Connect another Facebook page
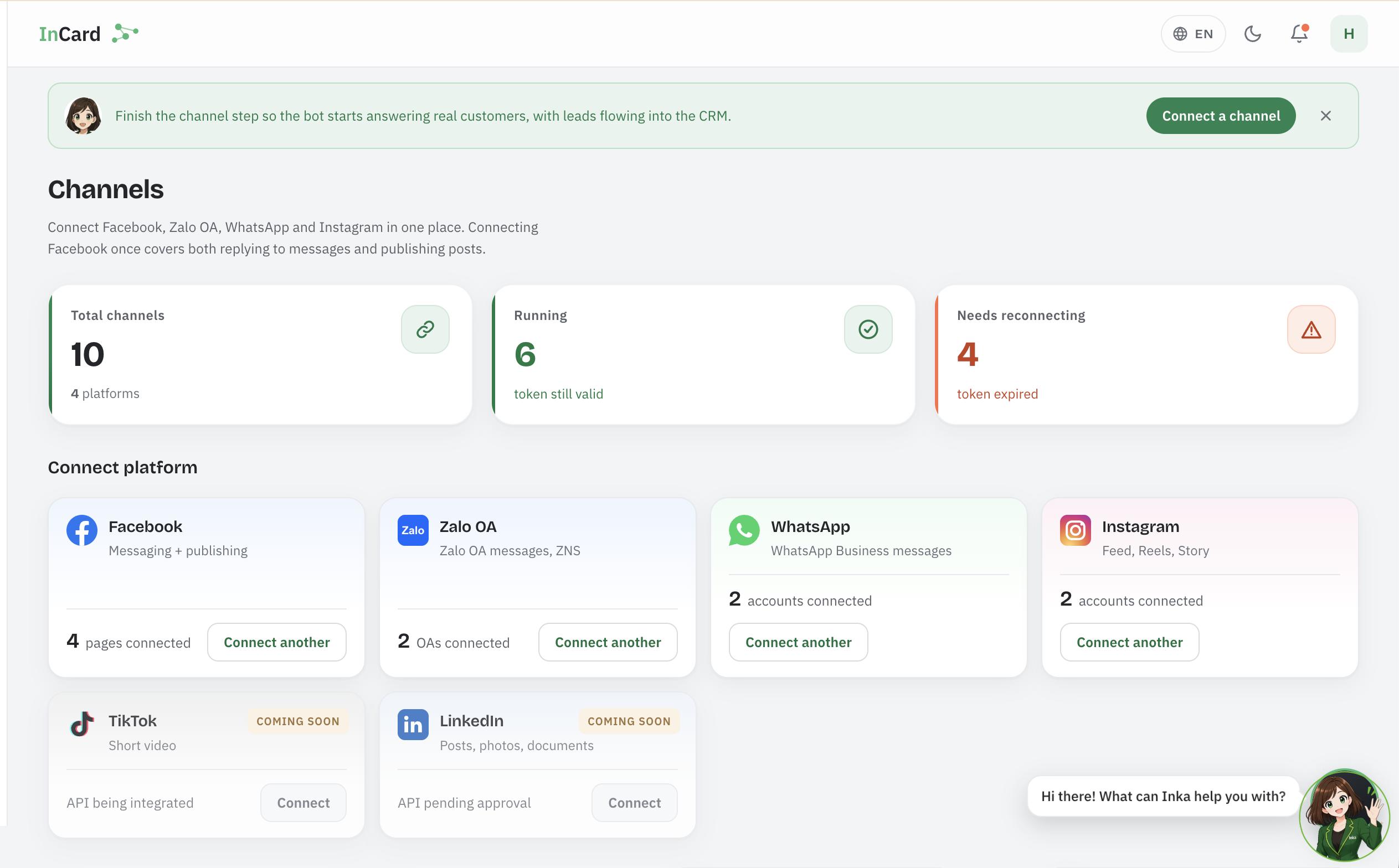This screenshot has width=1399, height=868. [277, 642]
